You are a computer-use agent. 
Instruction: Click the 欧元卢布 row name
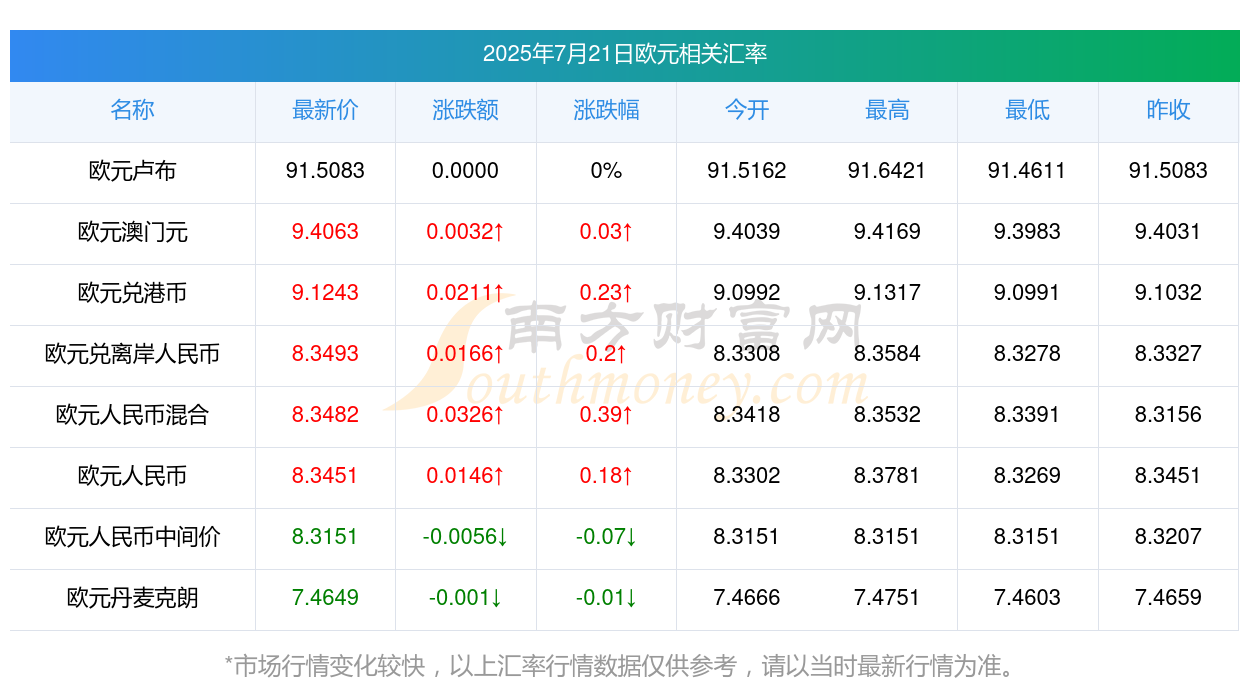[x=132, y=171]
